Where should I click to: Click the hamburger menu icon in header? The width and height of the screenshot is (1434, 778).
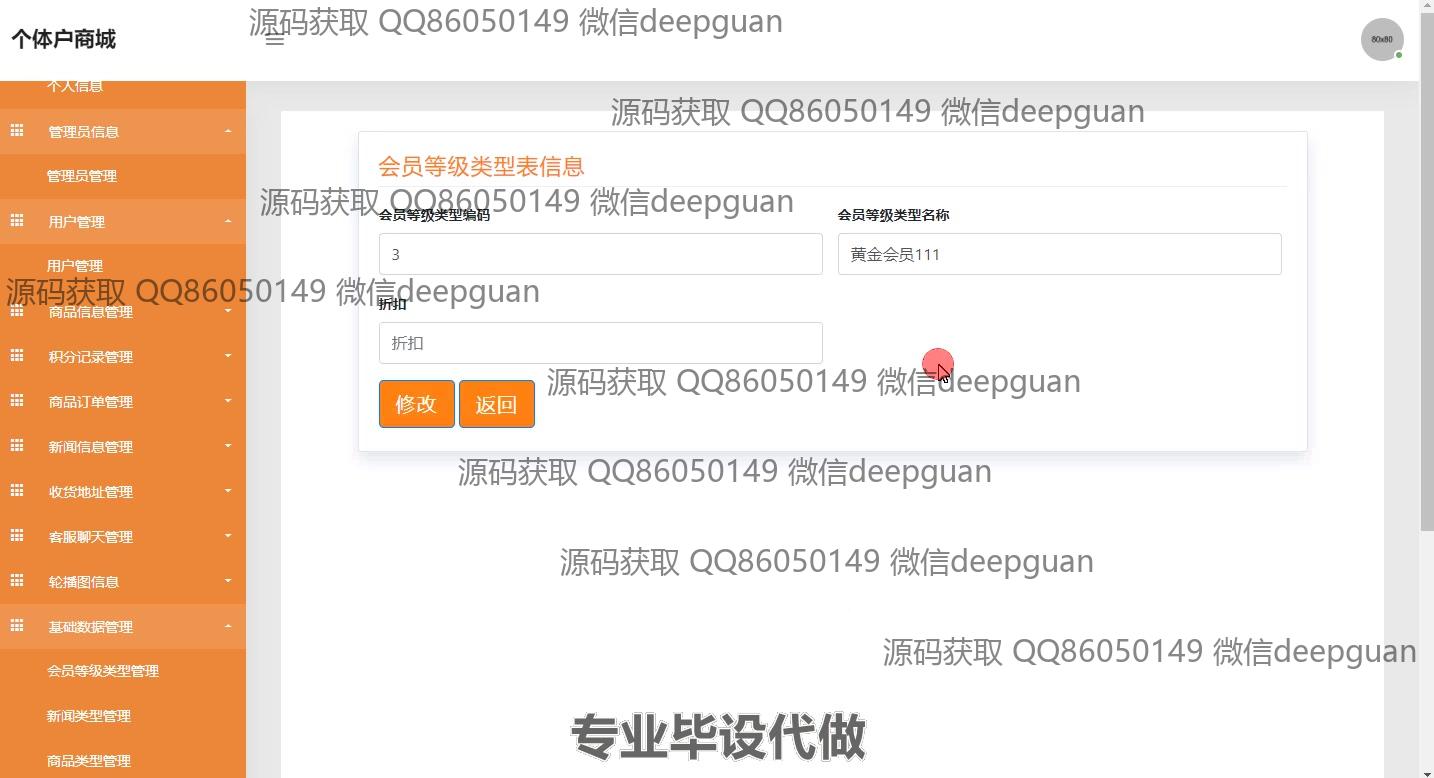[x=275, y=39]
